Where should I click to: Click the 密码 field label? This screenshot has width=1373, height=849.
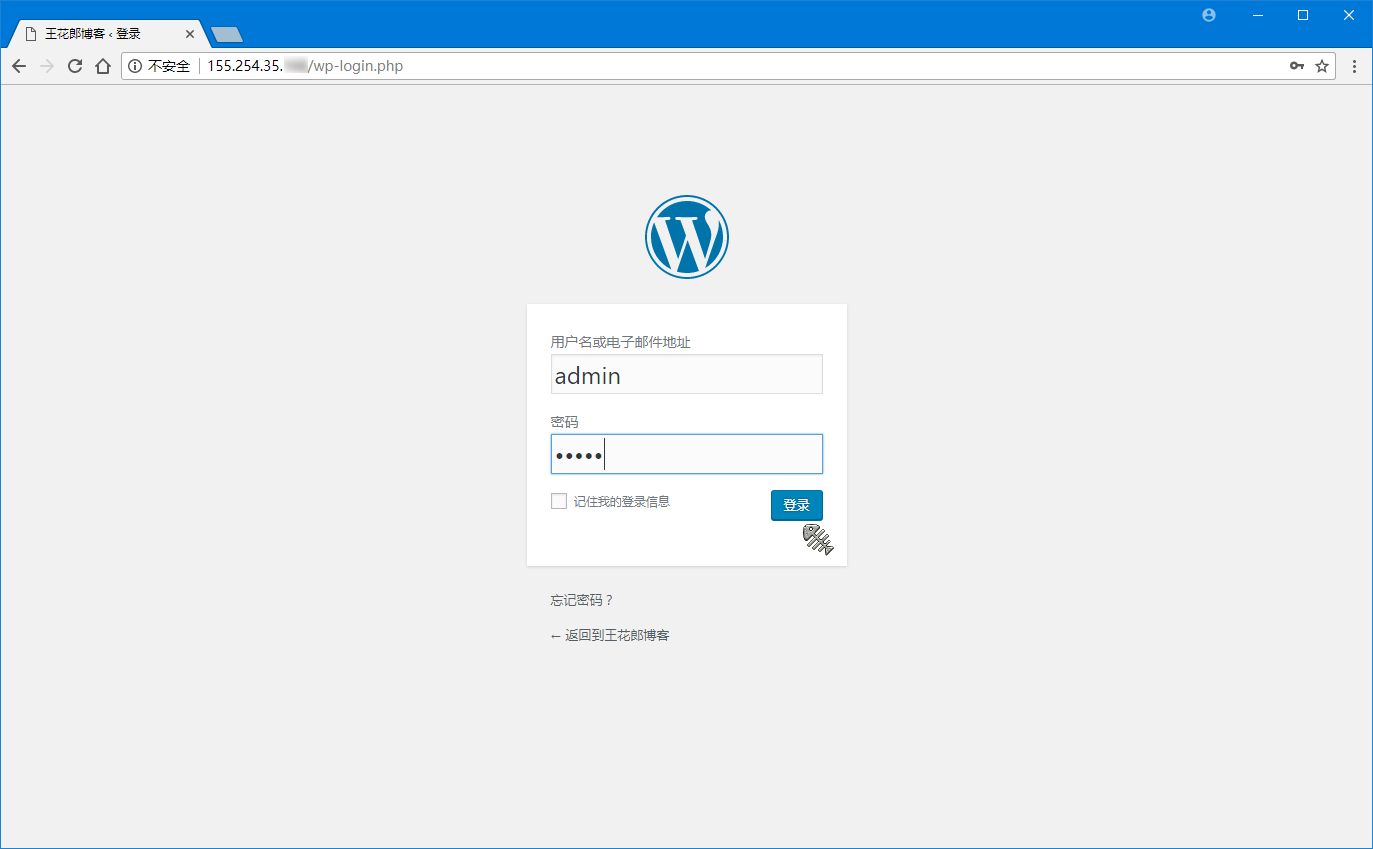[564, 422]
